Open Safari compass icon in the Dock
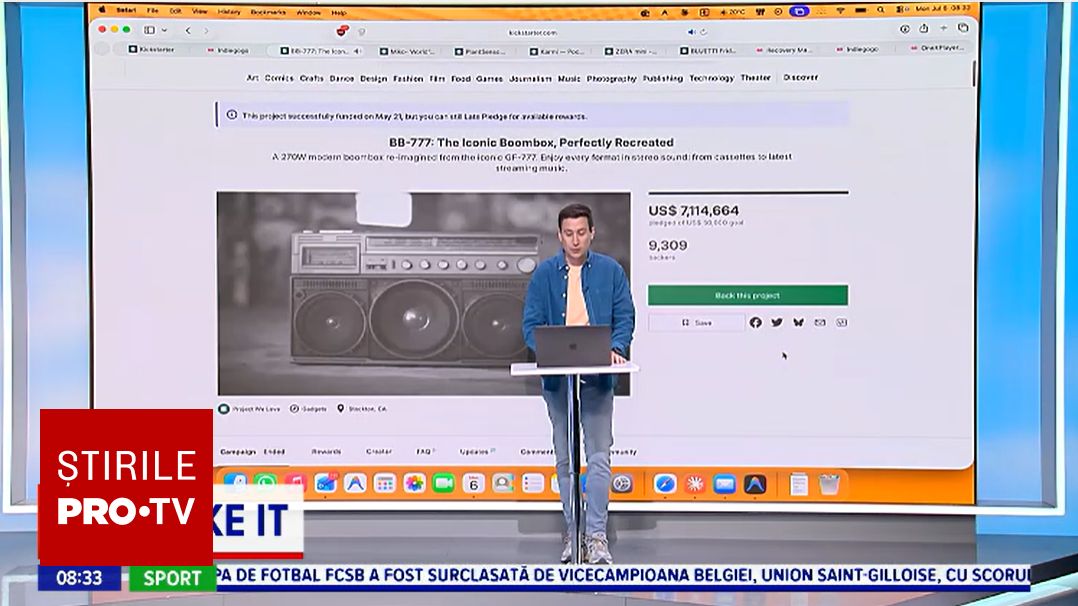1078x606 pixels. pyautogui.click(x=665, y=484)
